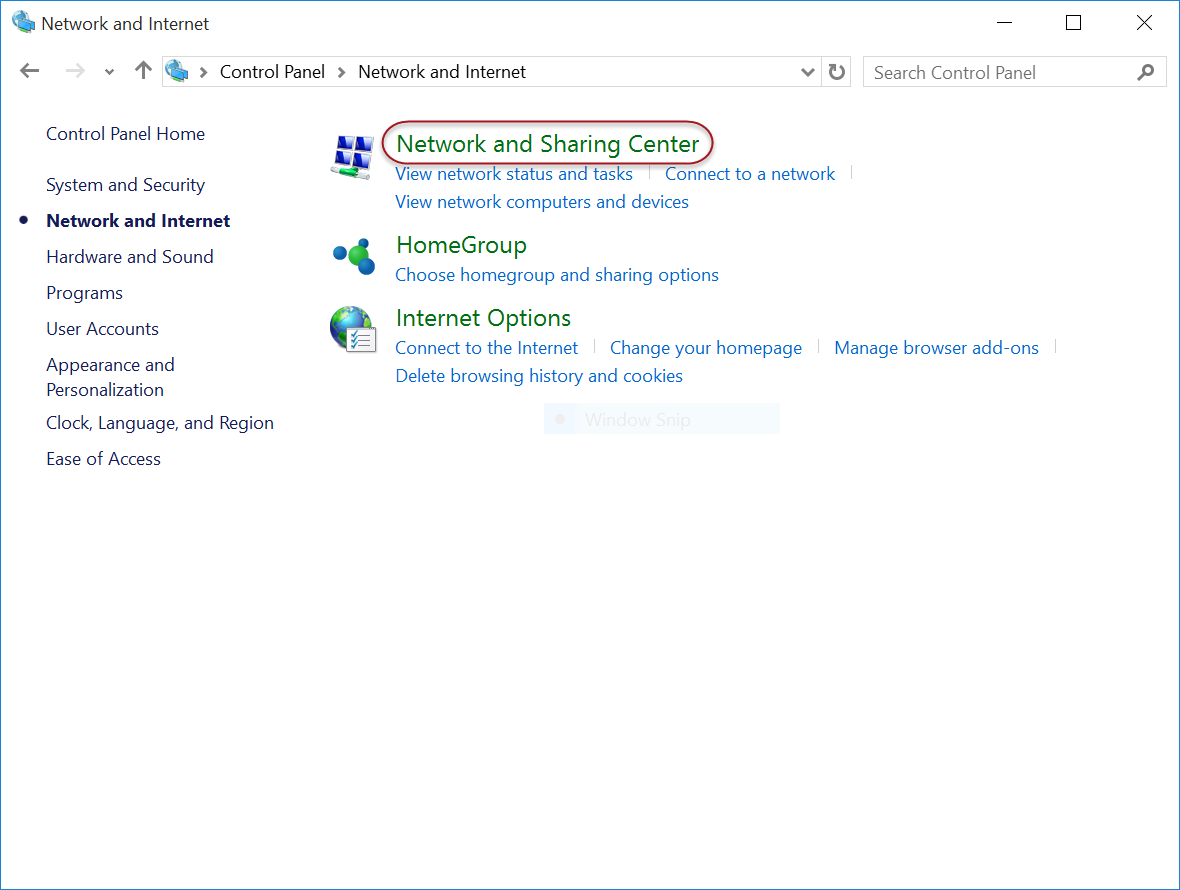Expand the chevron after Control Panel breadcrumb
Screen dimensions: 1180x890
pos(342,72)
